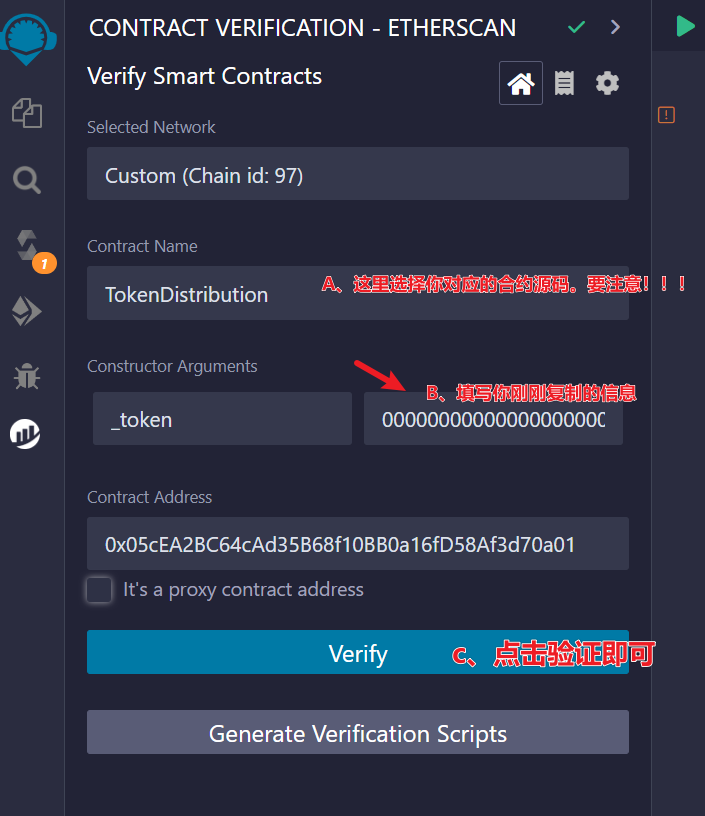The width and height of the screenshot is (705, 816).
Task: Click the green run play icon
Action: tap(685, 27)
